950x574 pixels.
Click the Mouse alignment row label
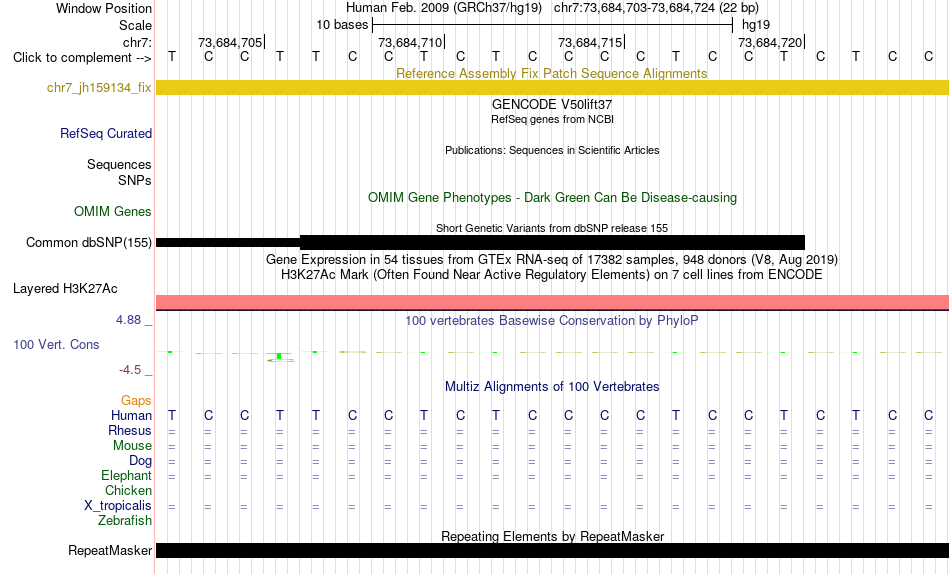pyautogui.click(x=132, y=446)
